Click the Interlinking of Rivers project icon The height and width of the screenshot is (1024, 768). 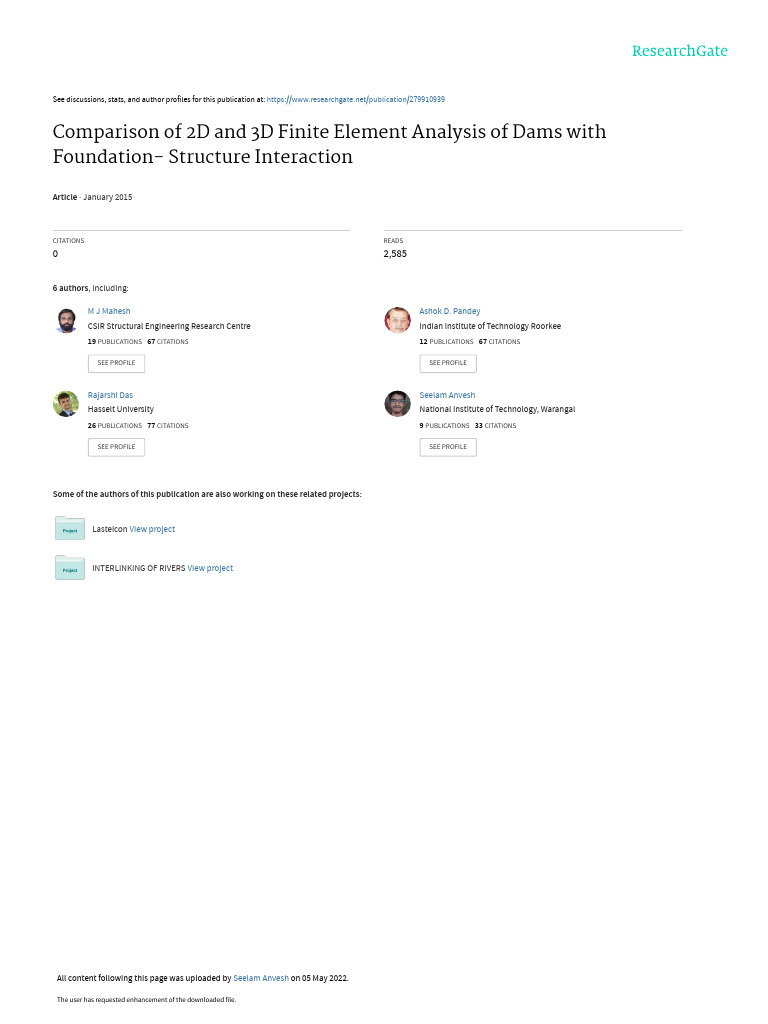[x=70, y=568]
